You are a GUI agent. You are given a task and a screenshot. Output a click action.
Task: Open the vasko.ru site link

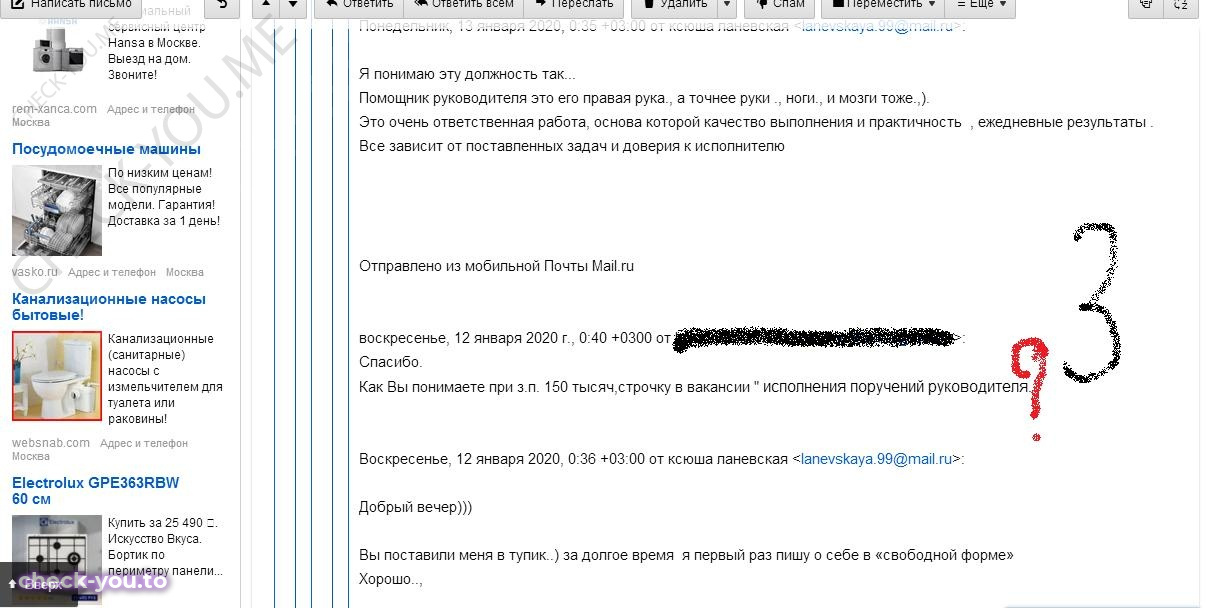(x=36, y=272)
